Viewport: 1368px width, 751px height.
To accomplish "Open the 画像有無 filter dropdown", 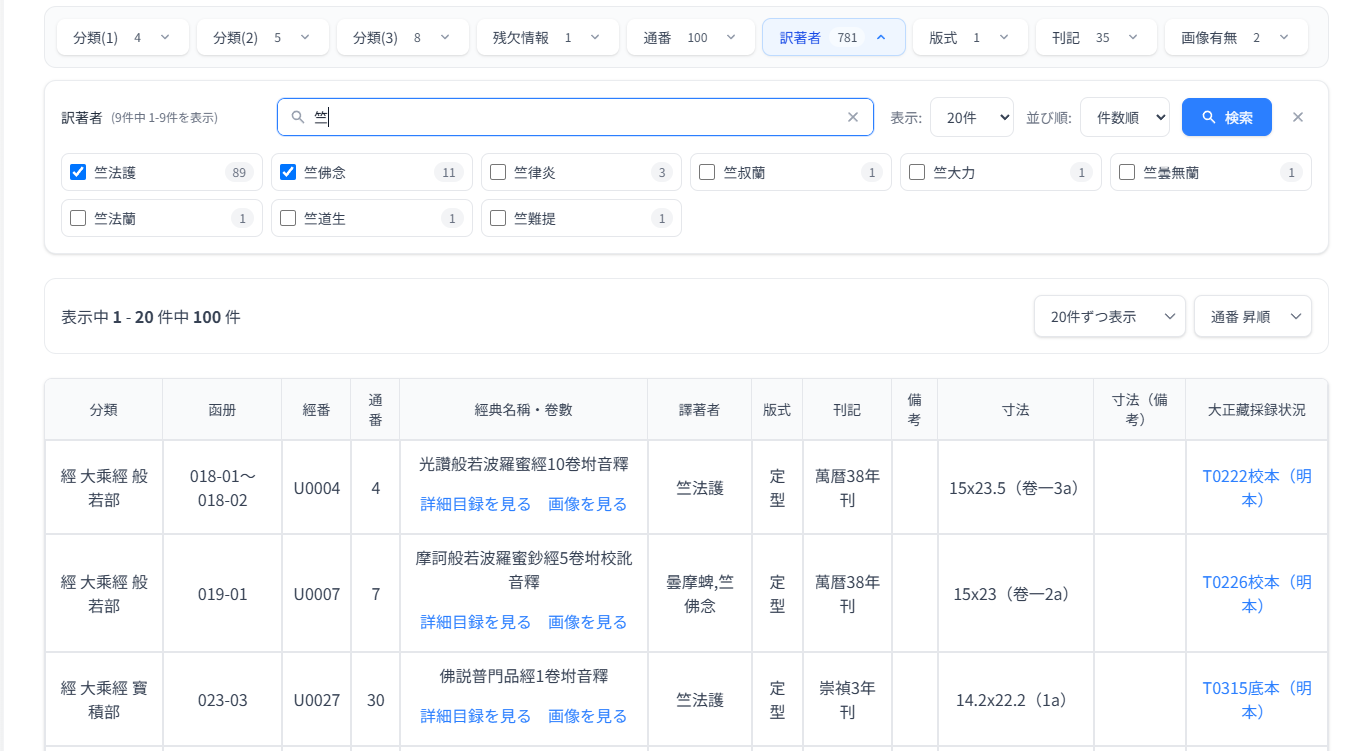I will click(x=1236, y=37).
